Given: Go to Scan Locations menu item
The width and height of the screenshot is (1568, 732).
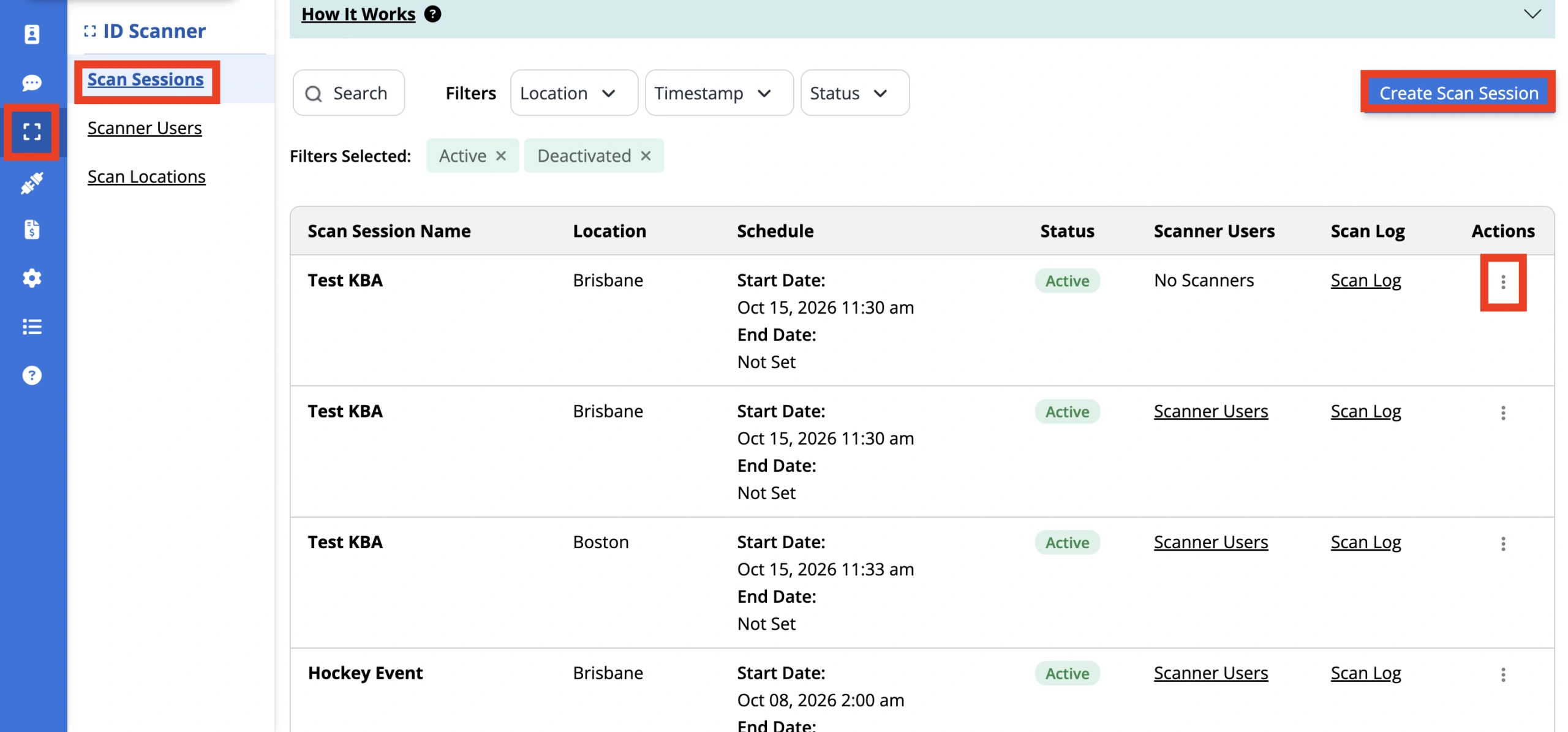Looking at the screenshot, I should 146,176.
